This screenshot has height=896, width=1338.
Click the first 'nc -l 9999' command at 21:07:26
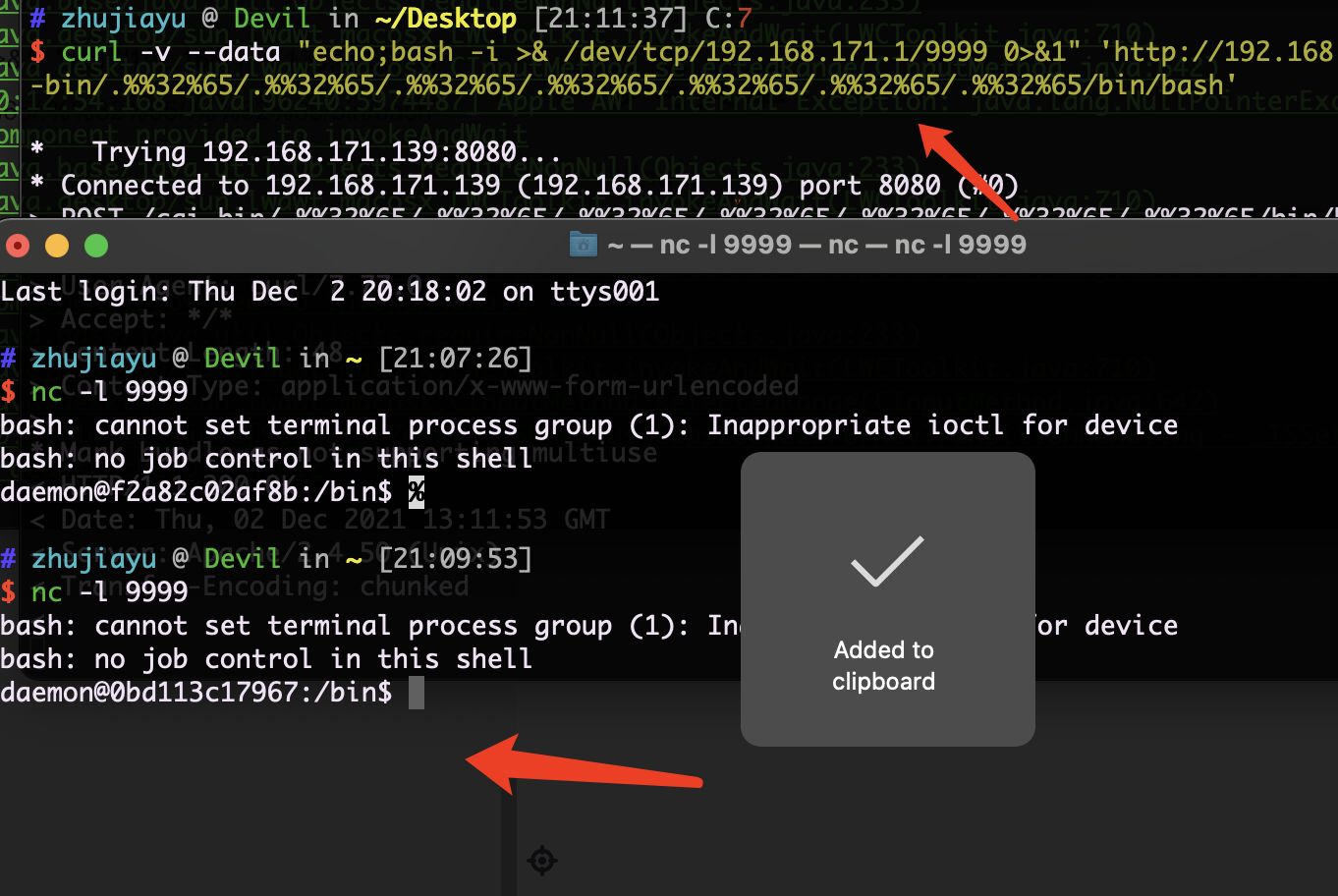[x=109, y=392]
